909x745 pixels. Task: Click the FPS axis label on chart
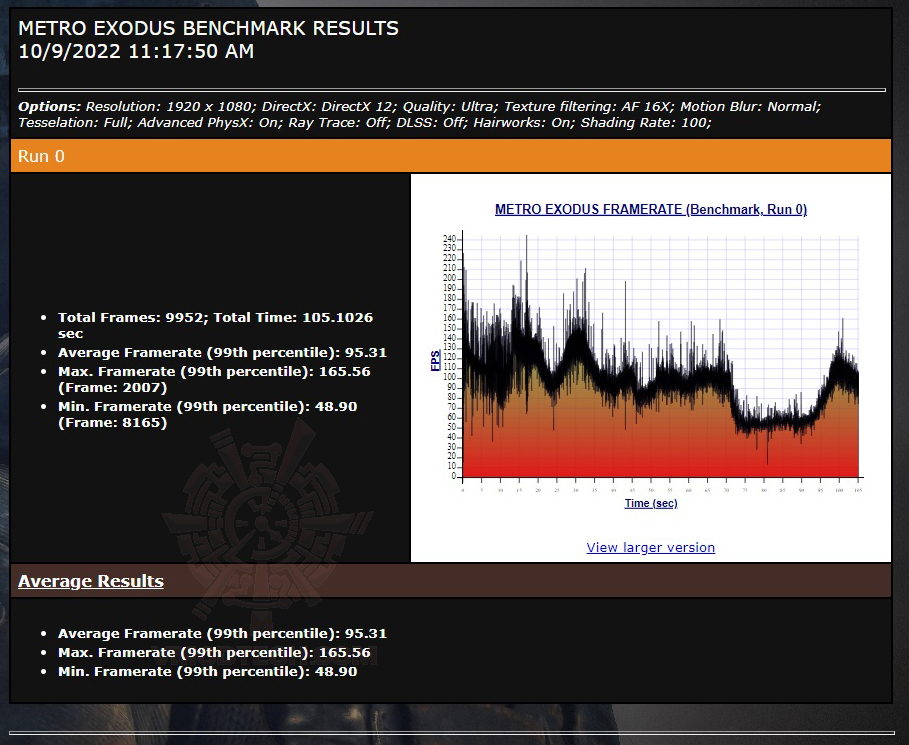[435, 361]
